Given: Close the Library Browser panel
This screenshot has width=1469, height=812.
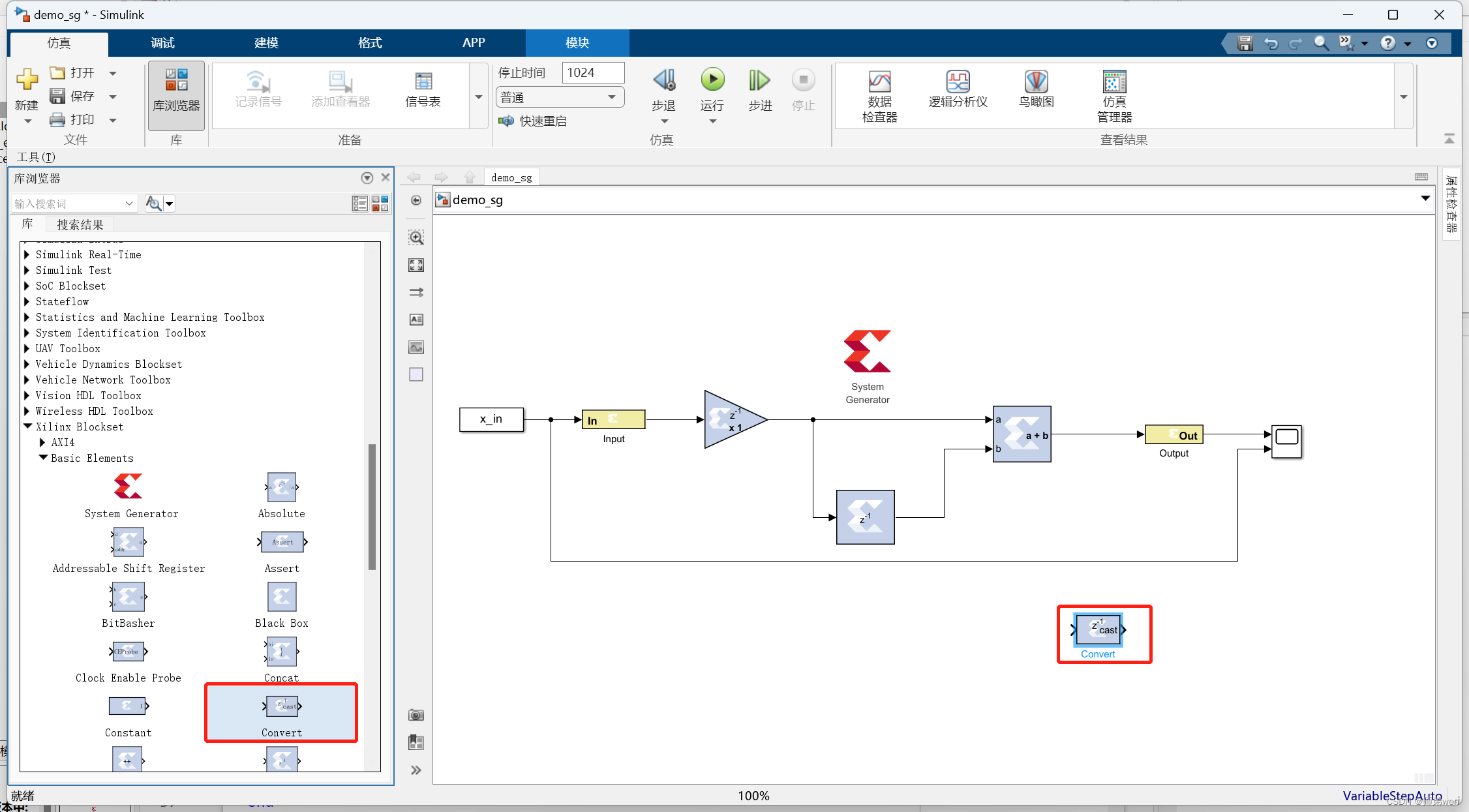Looking at the screenshot, I should tap(386, 177).
